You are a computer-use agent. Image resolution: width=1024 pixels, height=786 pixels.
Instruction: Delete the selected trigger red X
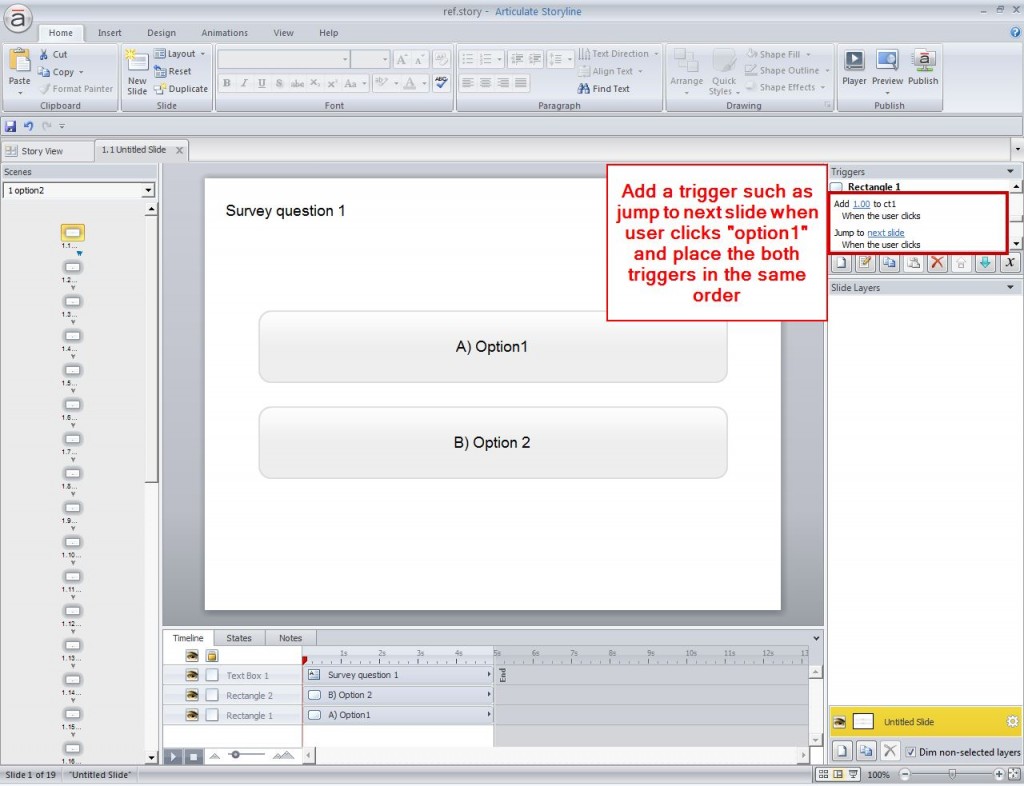click(937, 262)
